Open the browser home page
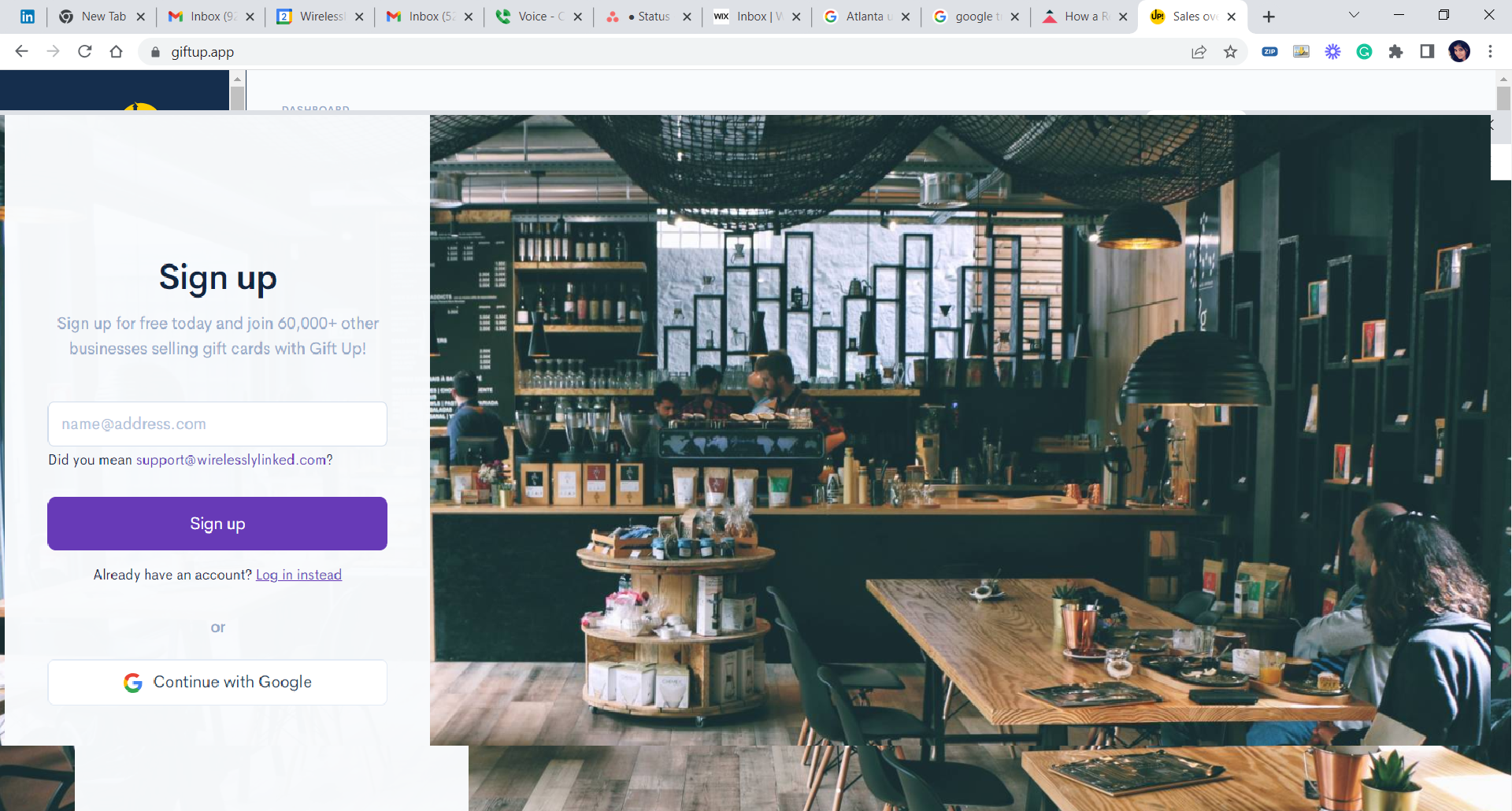The width and height of the screenshot is (1512, 811). click(117, 52)
